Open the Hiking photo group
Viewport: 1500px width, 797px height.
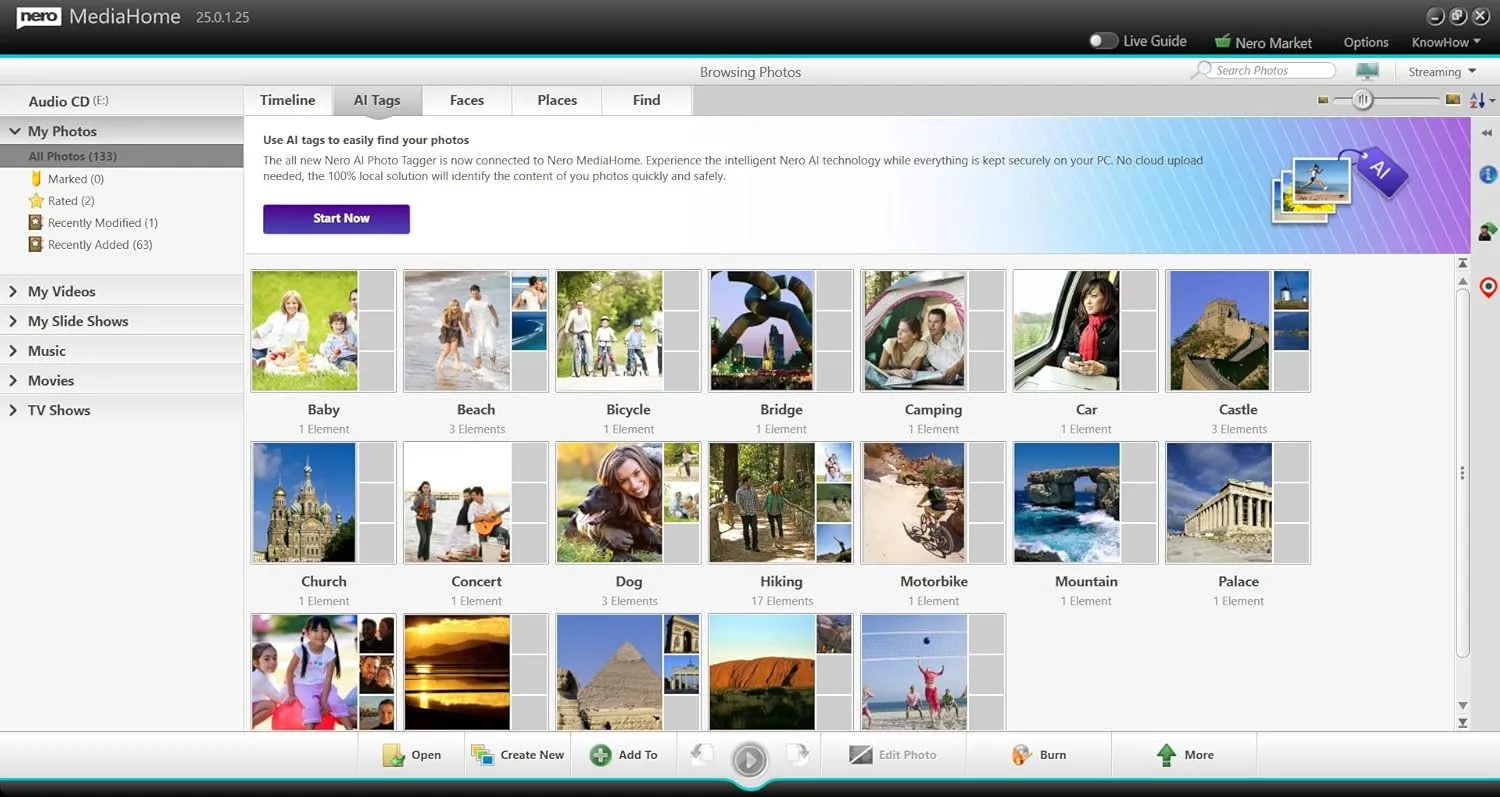point(781,502)
